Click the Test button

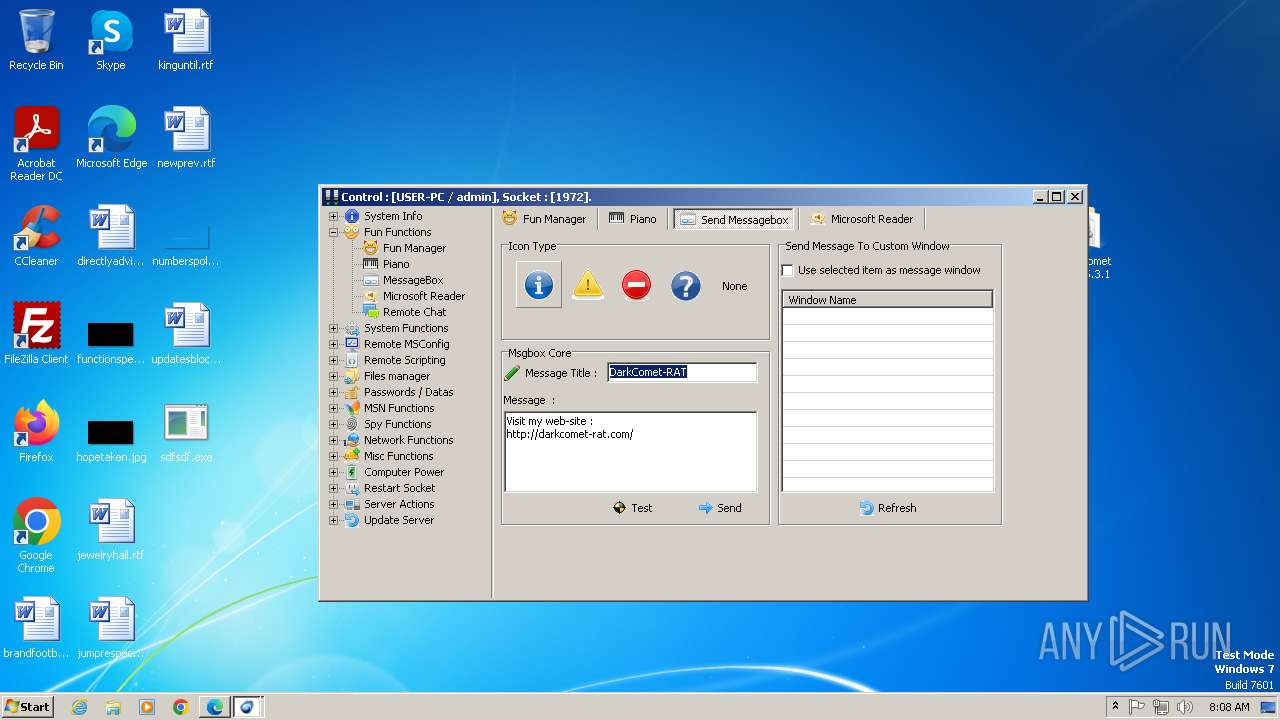pyautogui.click(x=632, y=508)
